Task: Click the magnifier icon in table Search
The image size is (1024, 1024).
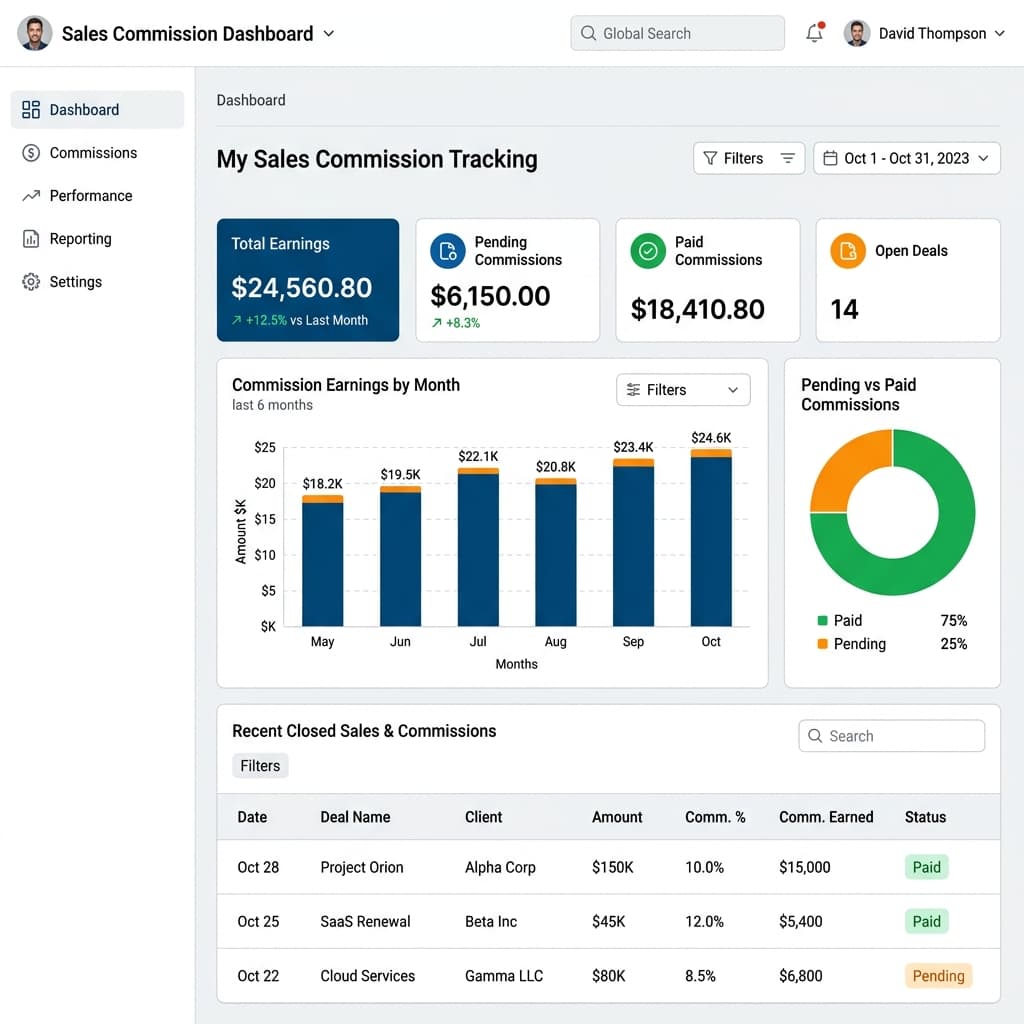Action: coord(815,736)
